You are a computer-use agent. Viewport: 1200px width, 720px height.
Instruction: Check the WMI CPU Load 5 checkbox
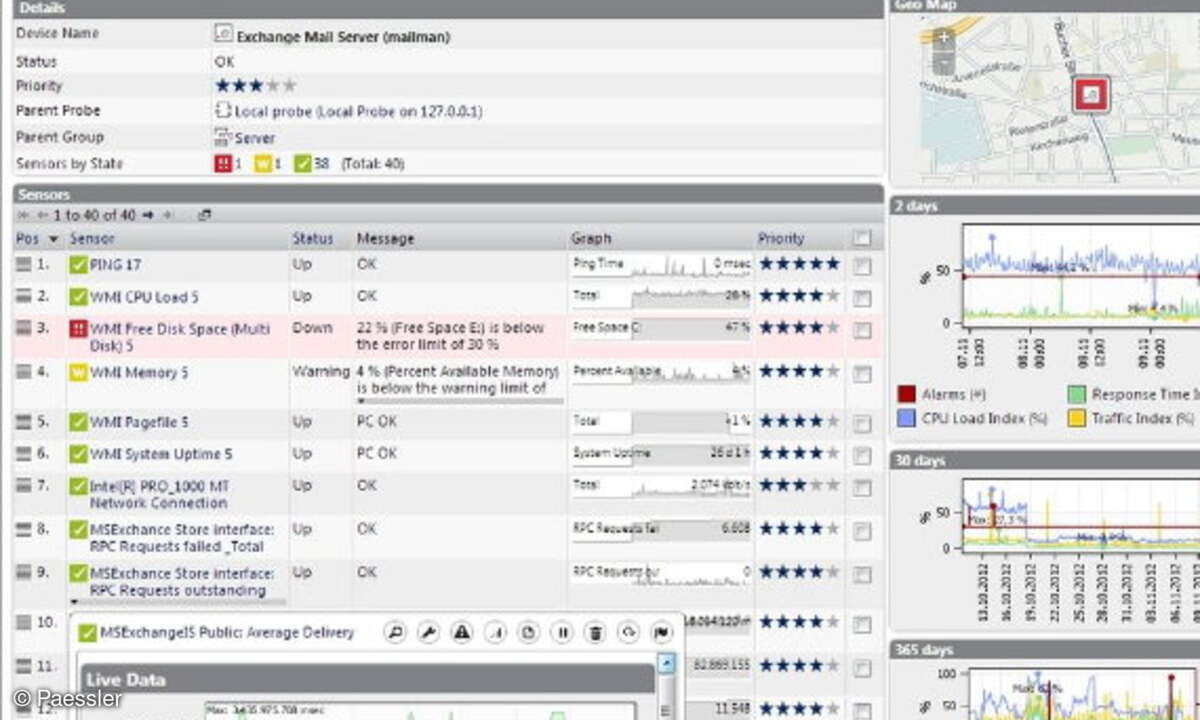point(863,298)
